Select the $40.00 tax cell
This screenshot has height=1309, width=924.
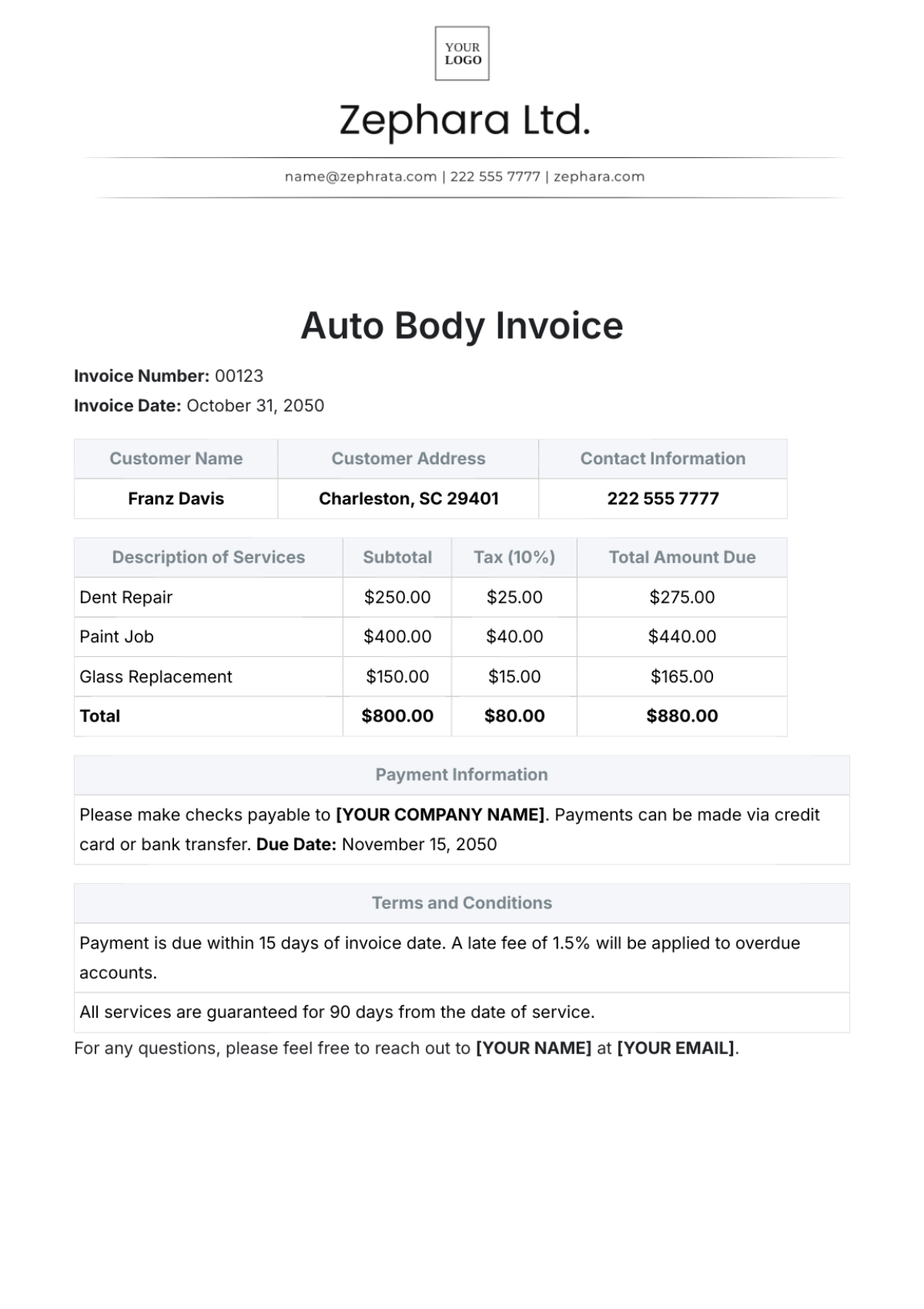point(514,637)
